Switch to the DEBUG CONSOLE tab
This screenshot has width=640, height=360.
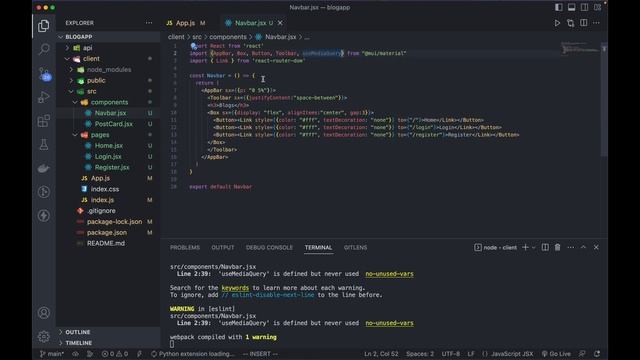click(x=269, y=247)
